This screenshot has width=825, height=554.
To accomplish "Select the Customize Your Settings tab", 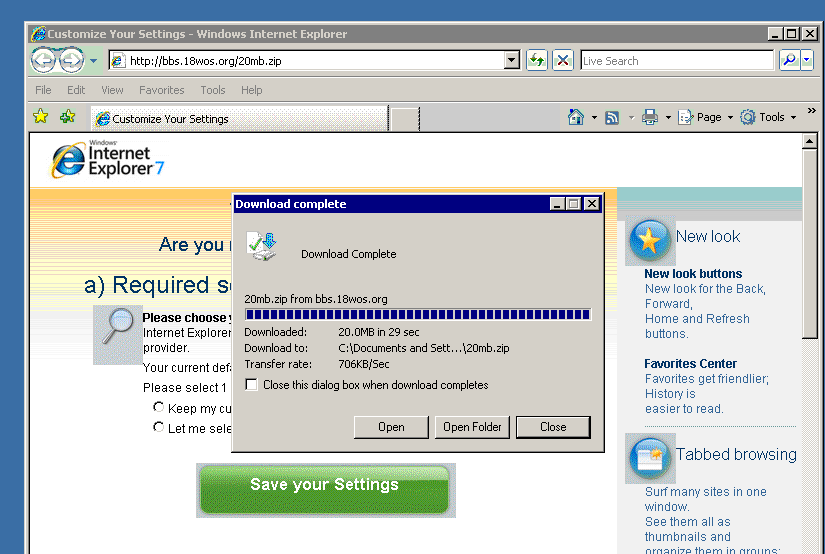I will click(239, 119).
